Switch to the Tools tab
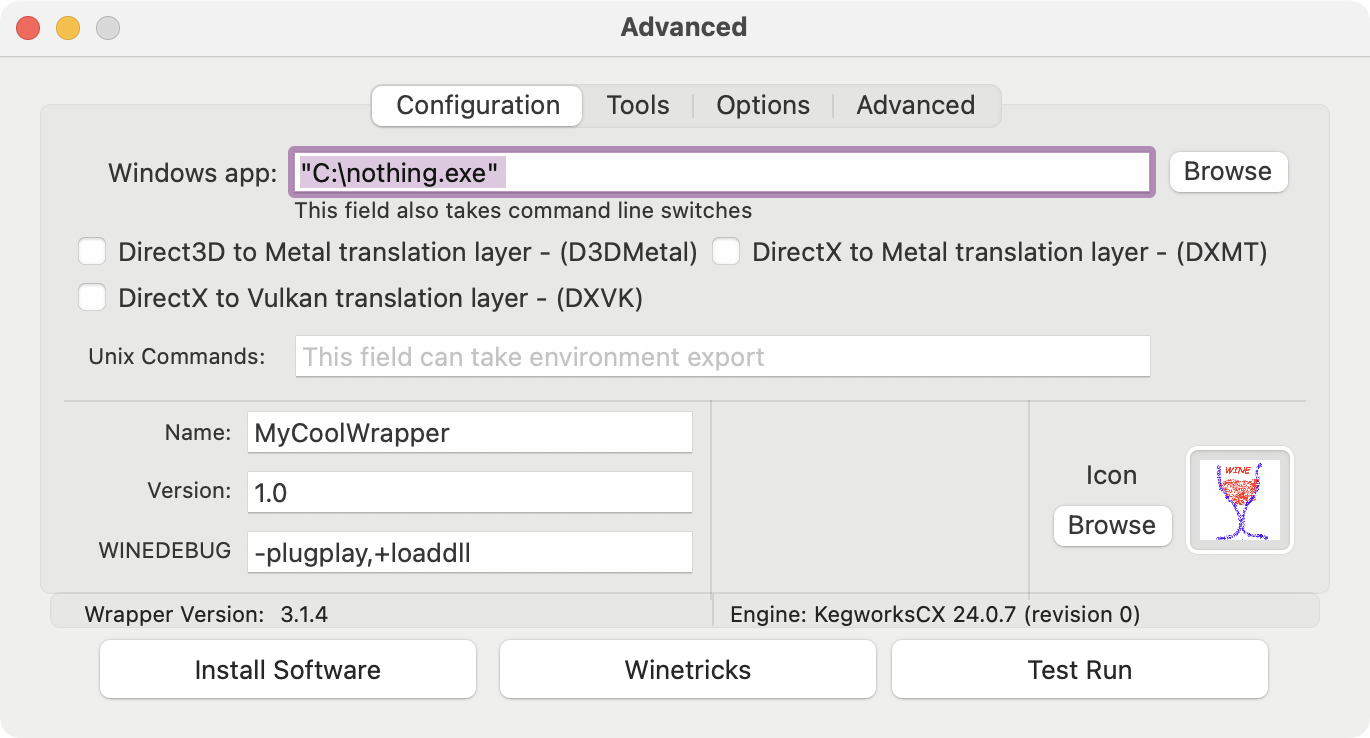This screenshot has height=738, width=1370. click(x=638, y=106)
